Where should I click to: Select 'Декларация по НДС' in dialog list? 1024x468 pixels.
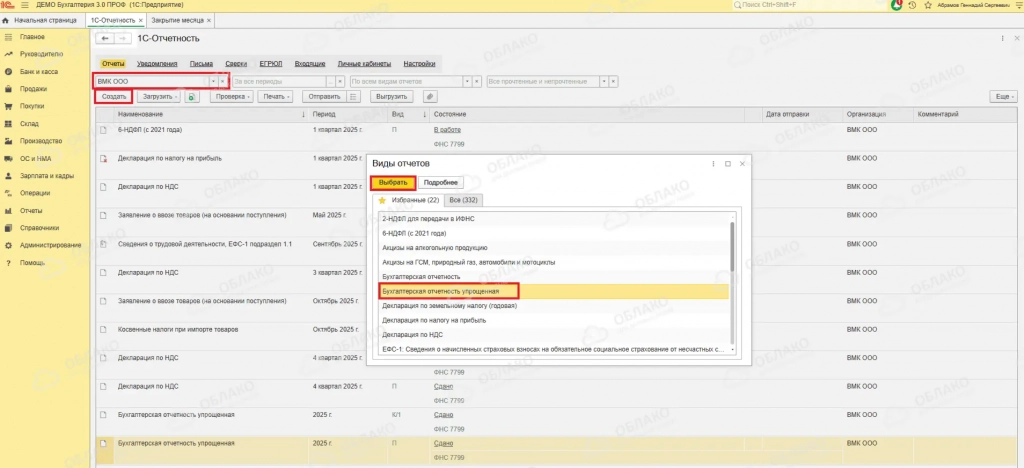(554, 335)
